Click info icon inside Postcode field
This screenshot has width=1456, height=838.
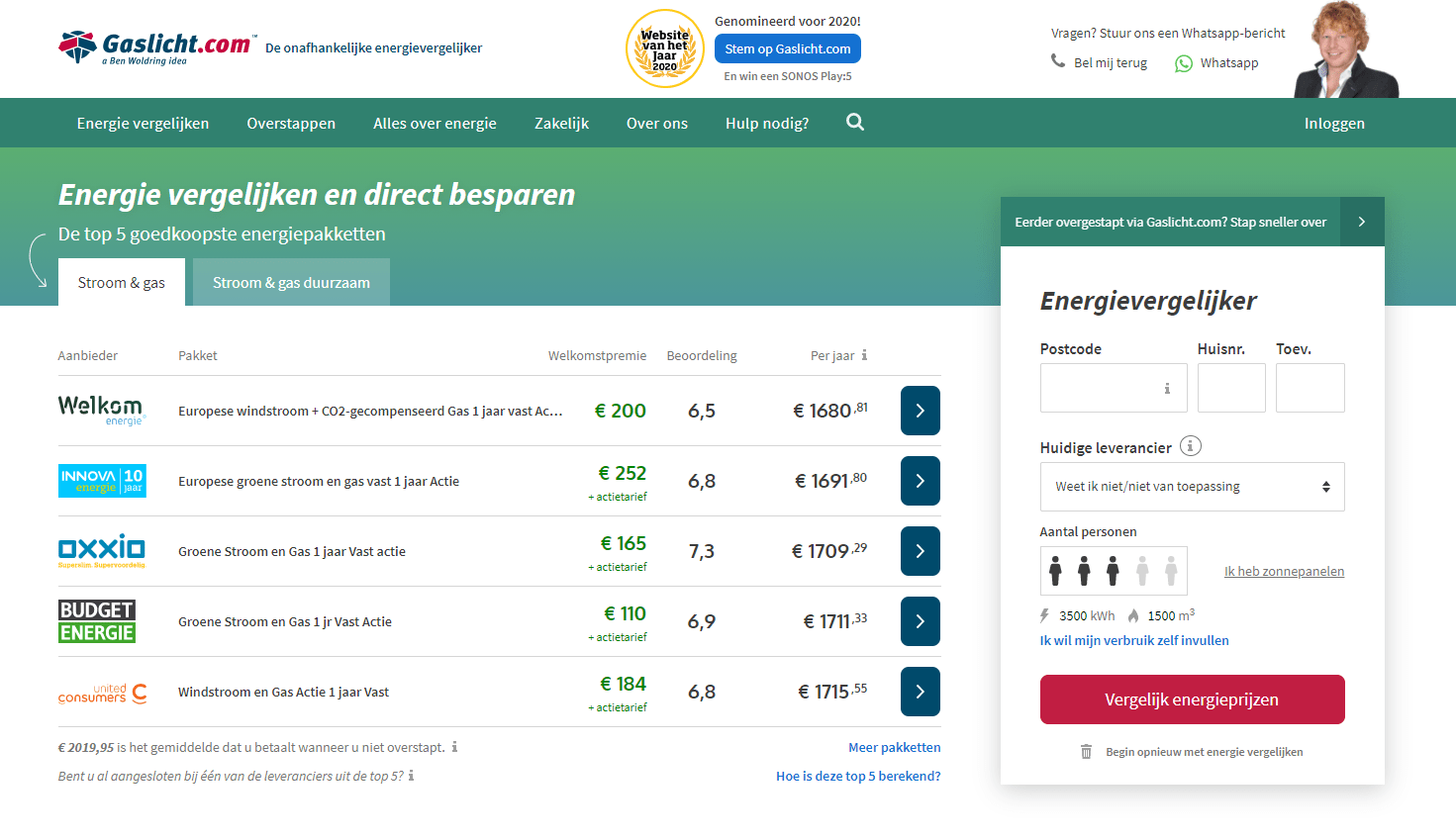[1167, 388]
